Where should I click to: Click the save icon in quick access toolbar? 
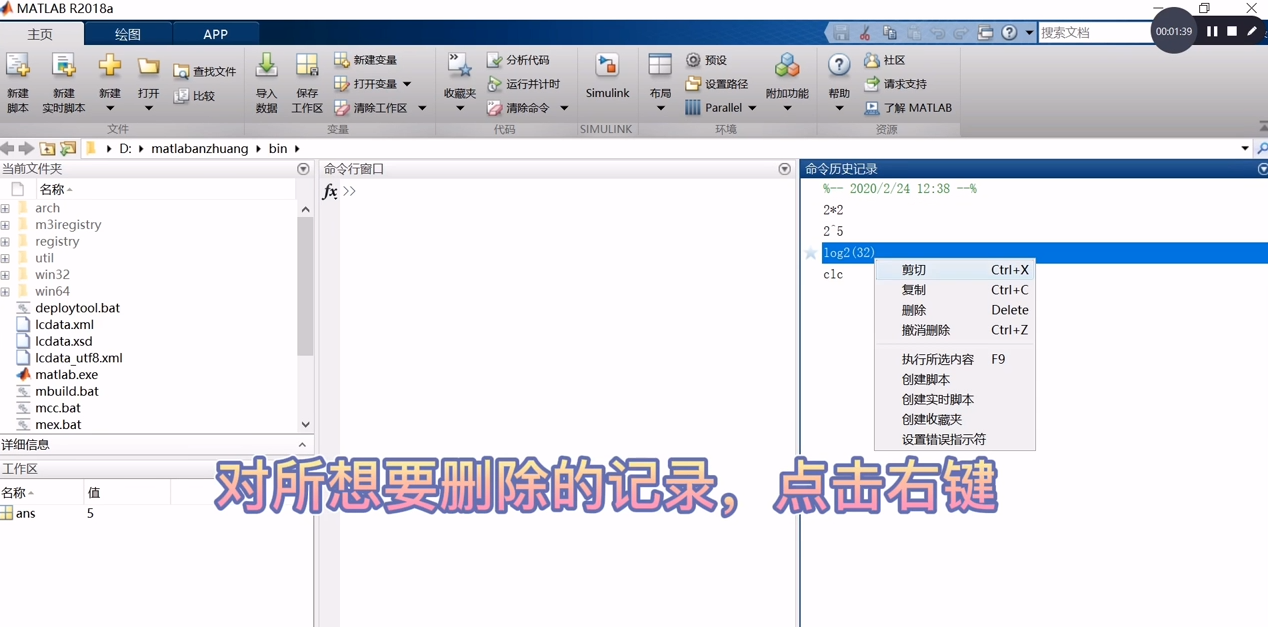pos(841,33)
